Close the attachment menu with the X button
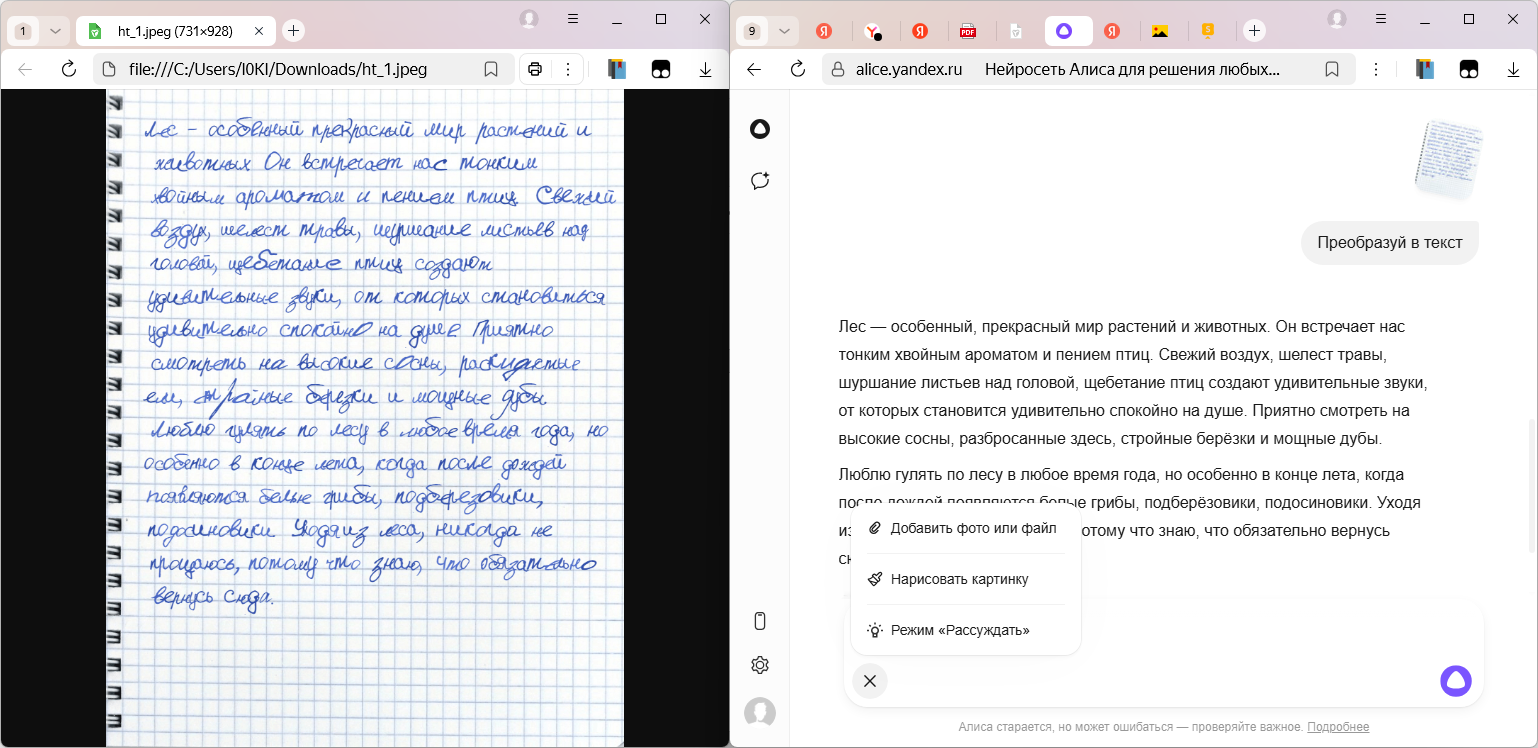 coord(869,681)
